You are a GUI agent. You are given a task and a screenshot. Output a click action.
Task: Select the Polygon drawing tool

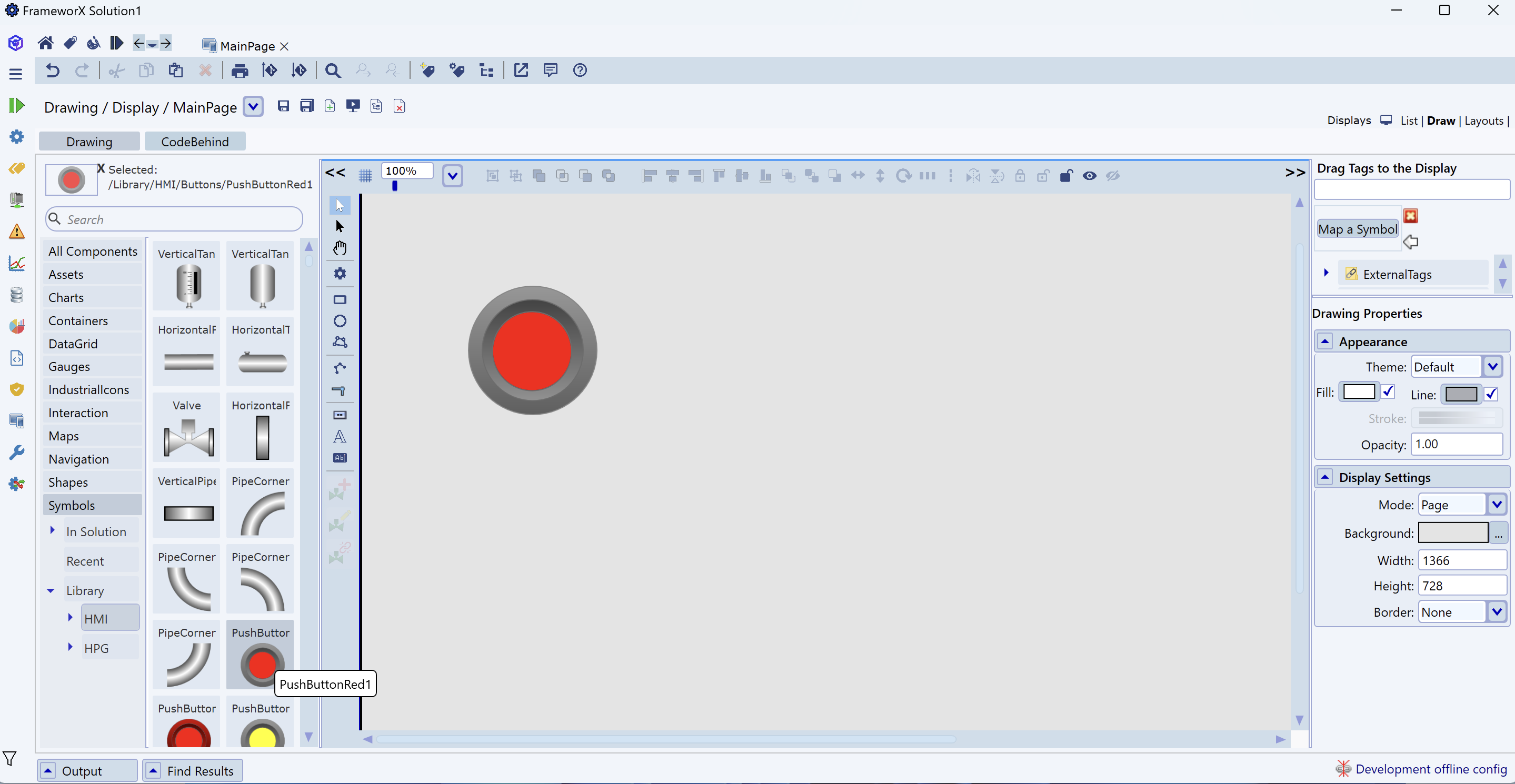(340, 342)
